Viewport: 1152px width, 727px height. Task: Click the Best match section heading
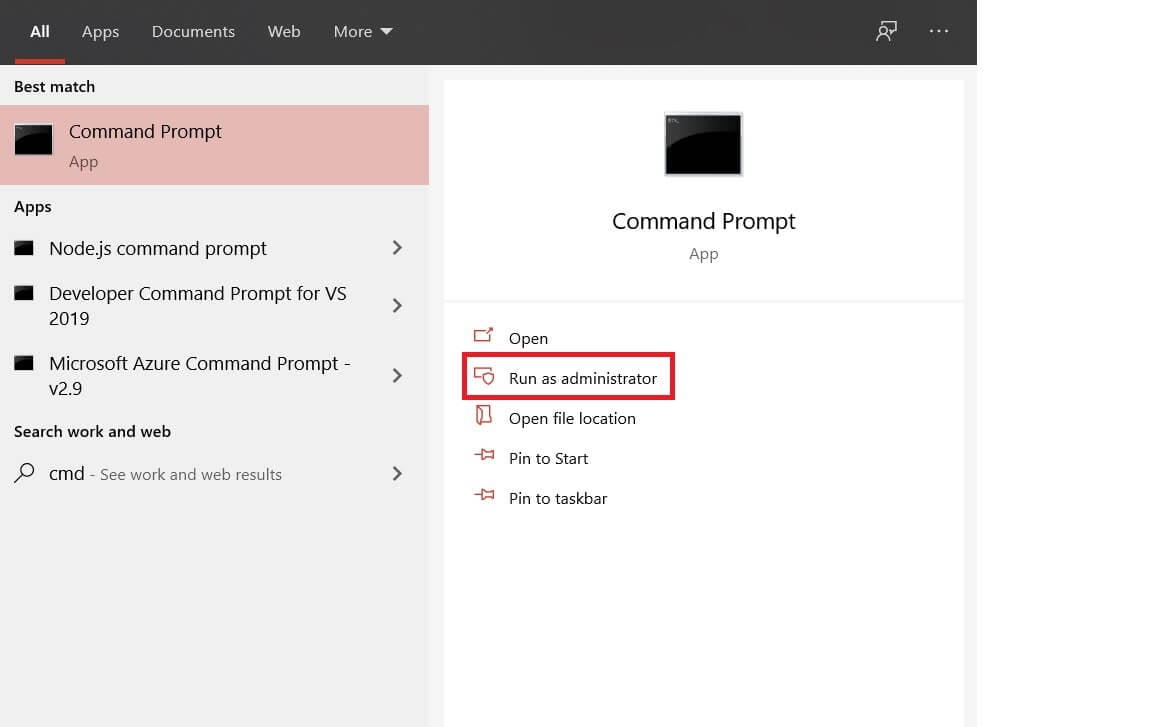tap(54, 87)
